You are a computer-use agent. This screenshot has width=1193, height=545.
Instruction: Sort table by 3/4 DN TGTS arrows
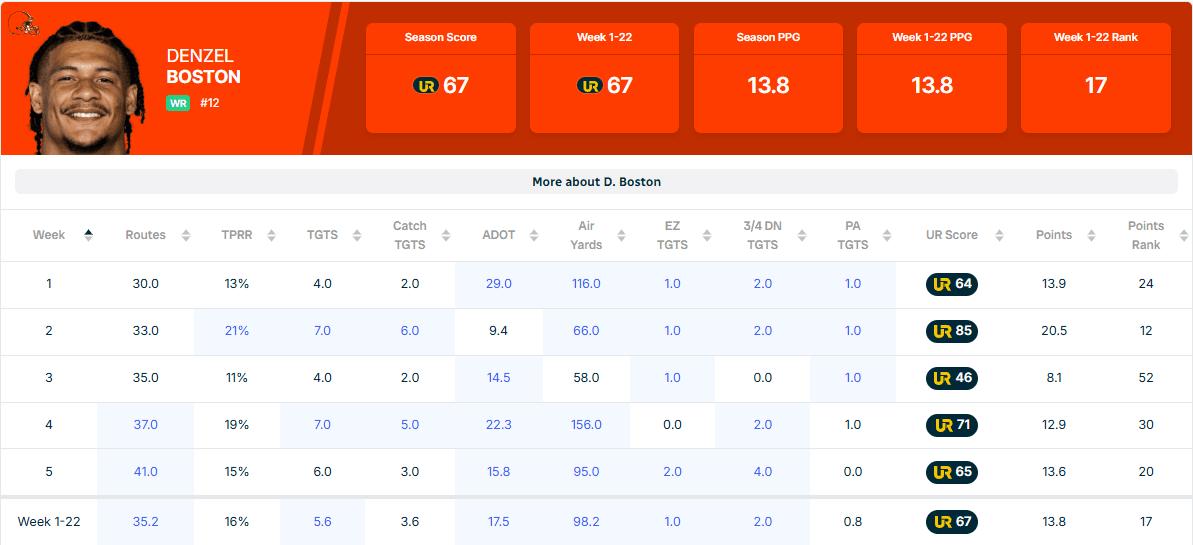[x=801, y=235]
